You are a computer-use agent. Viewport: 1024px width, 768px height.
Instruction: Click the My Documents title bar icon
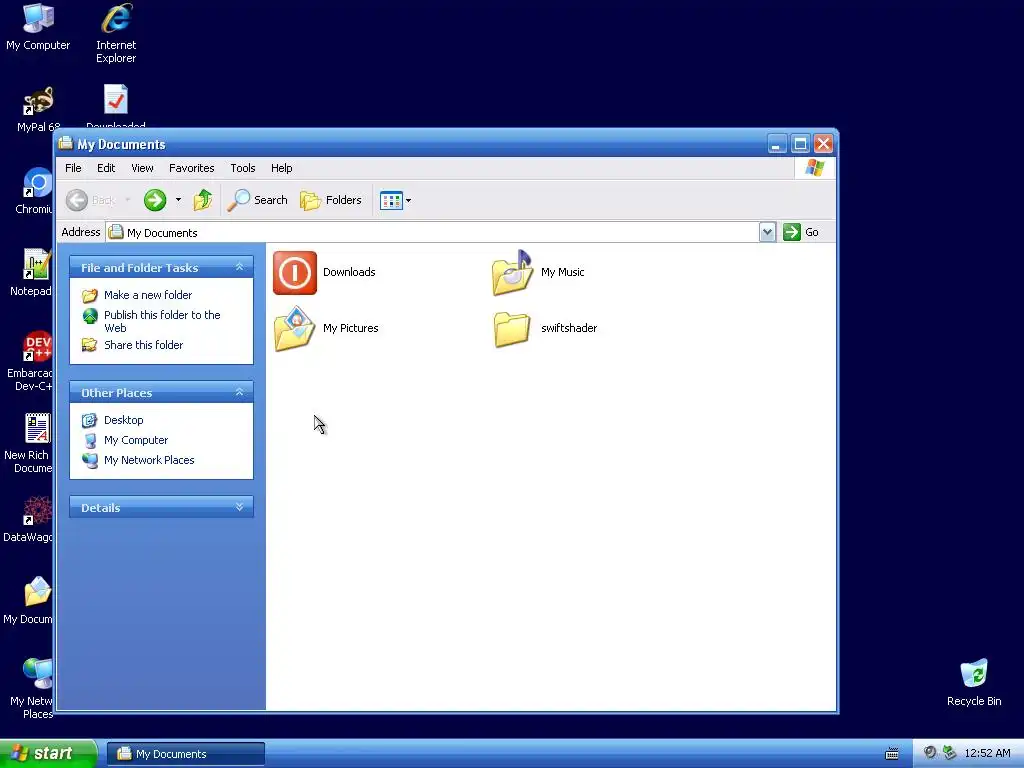tap(65, 143)
